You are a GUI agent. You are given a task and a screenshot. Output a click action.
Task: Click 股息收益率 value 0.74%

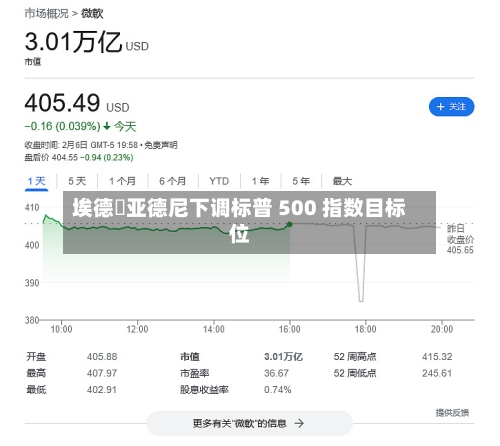click(278, 390)
